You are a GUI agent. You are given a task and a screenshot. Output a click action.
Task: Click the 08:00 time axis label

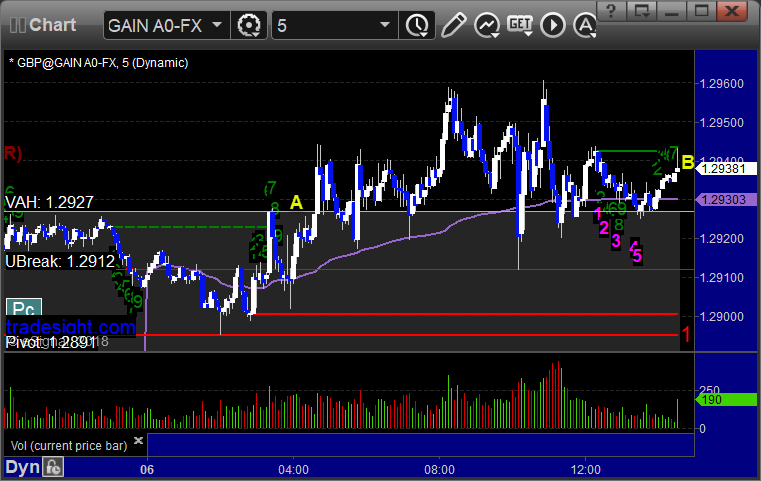click(x=439, y=470)
